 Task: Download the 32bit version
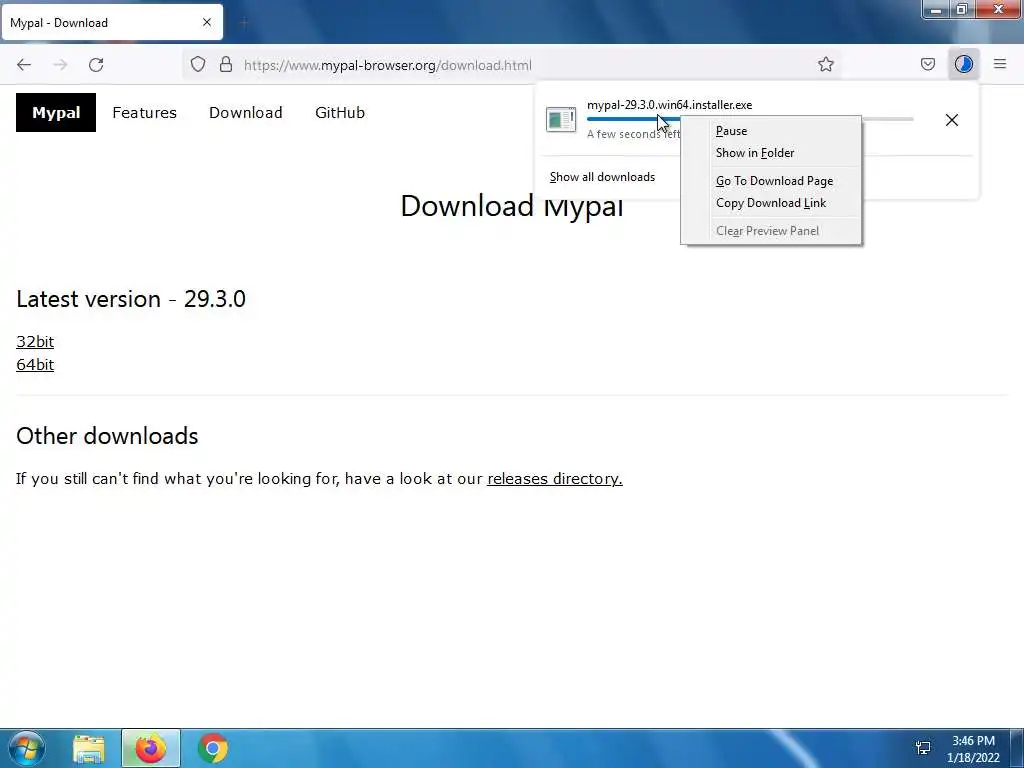click(35, 342)
